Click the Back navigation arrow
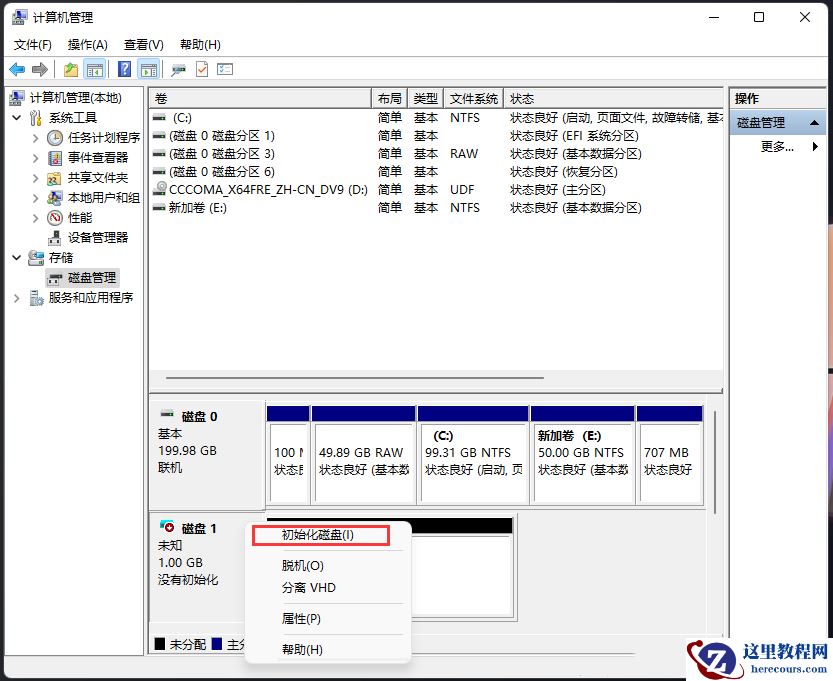Screen dimensions: 833x681 (17, 68)
